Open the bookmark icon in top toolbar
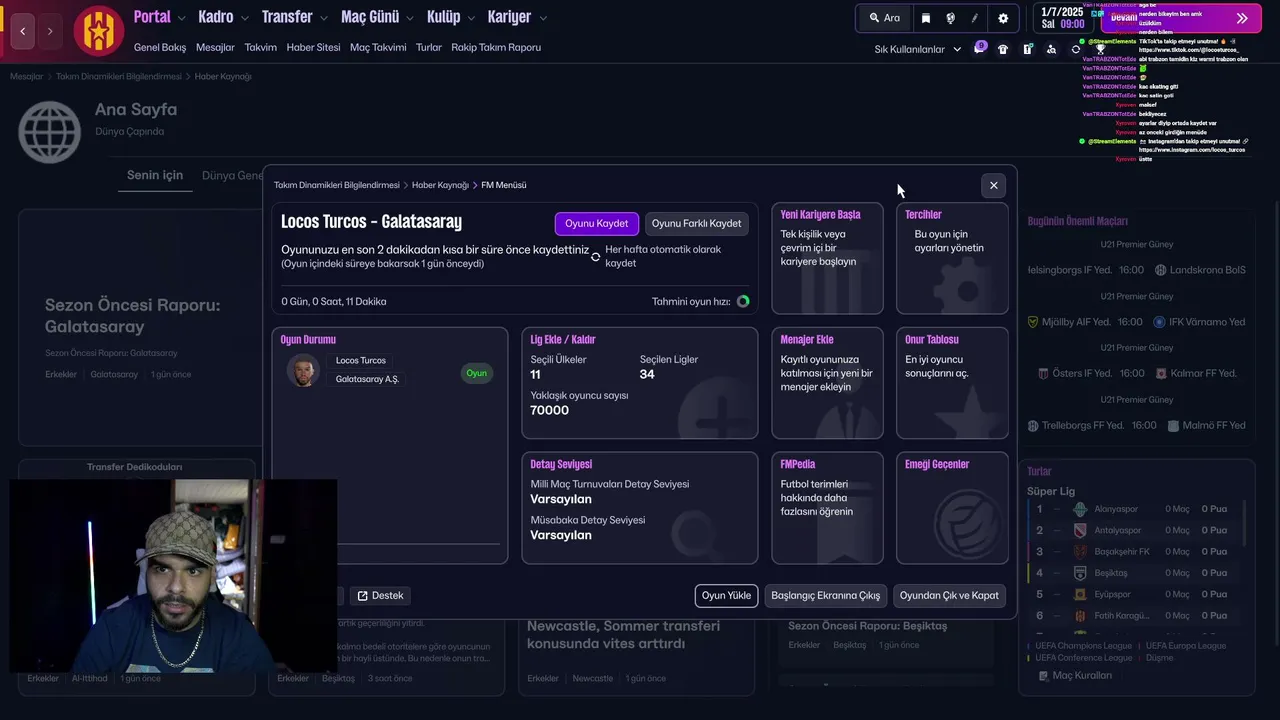1280x720 pixels. click(926, 18)
